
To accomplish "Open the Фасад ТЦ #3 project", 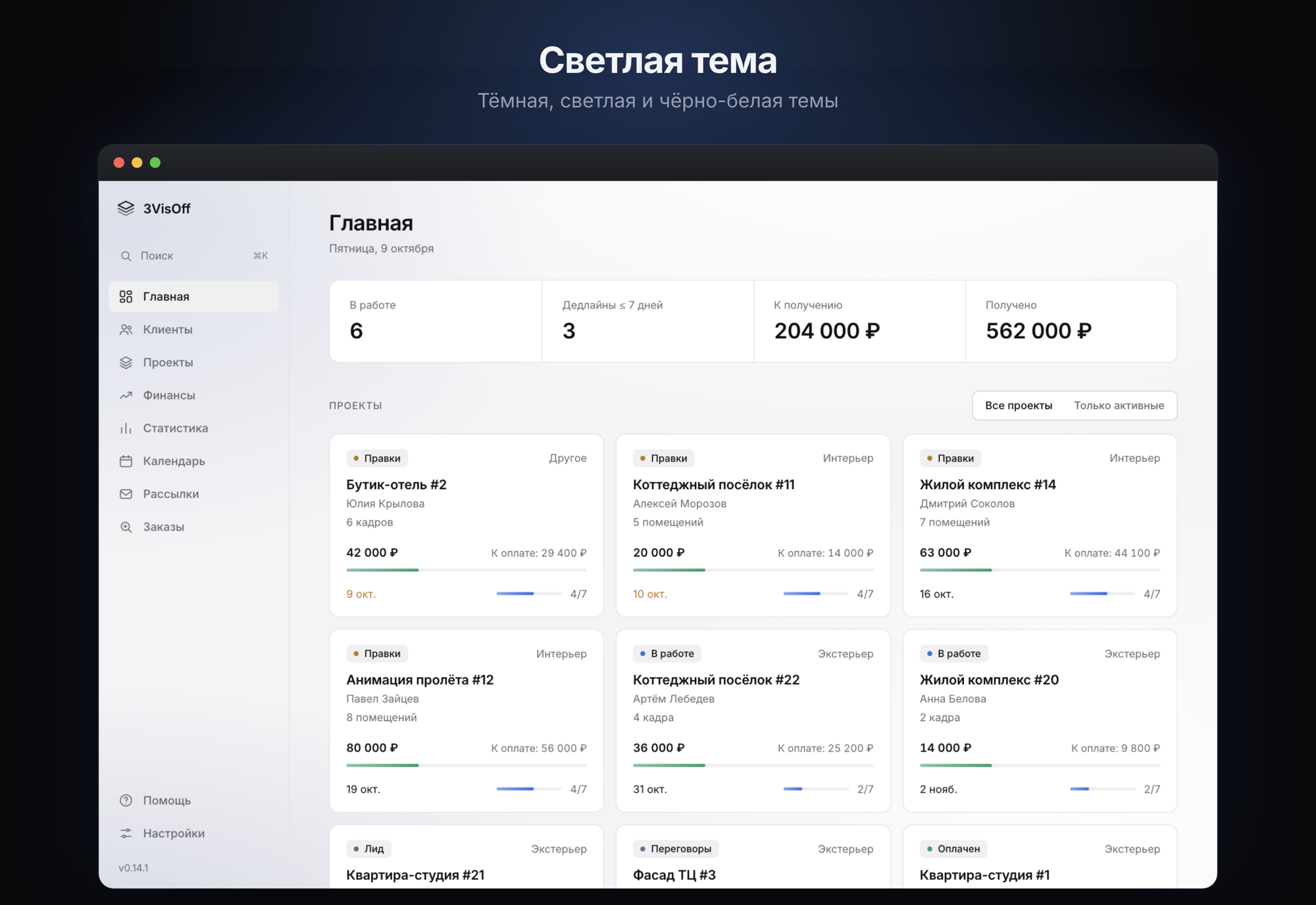I will 753,856.
